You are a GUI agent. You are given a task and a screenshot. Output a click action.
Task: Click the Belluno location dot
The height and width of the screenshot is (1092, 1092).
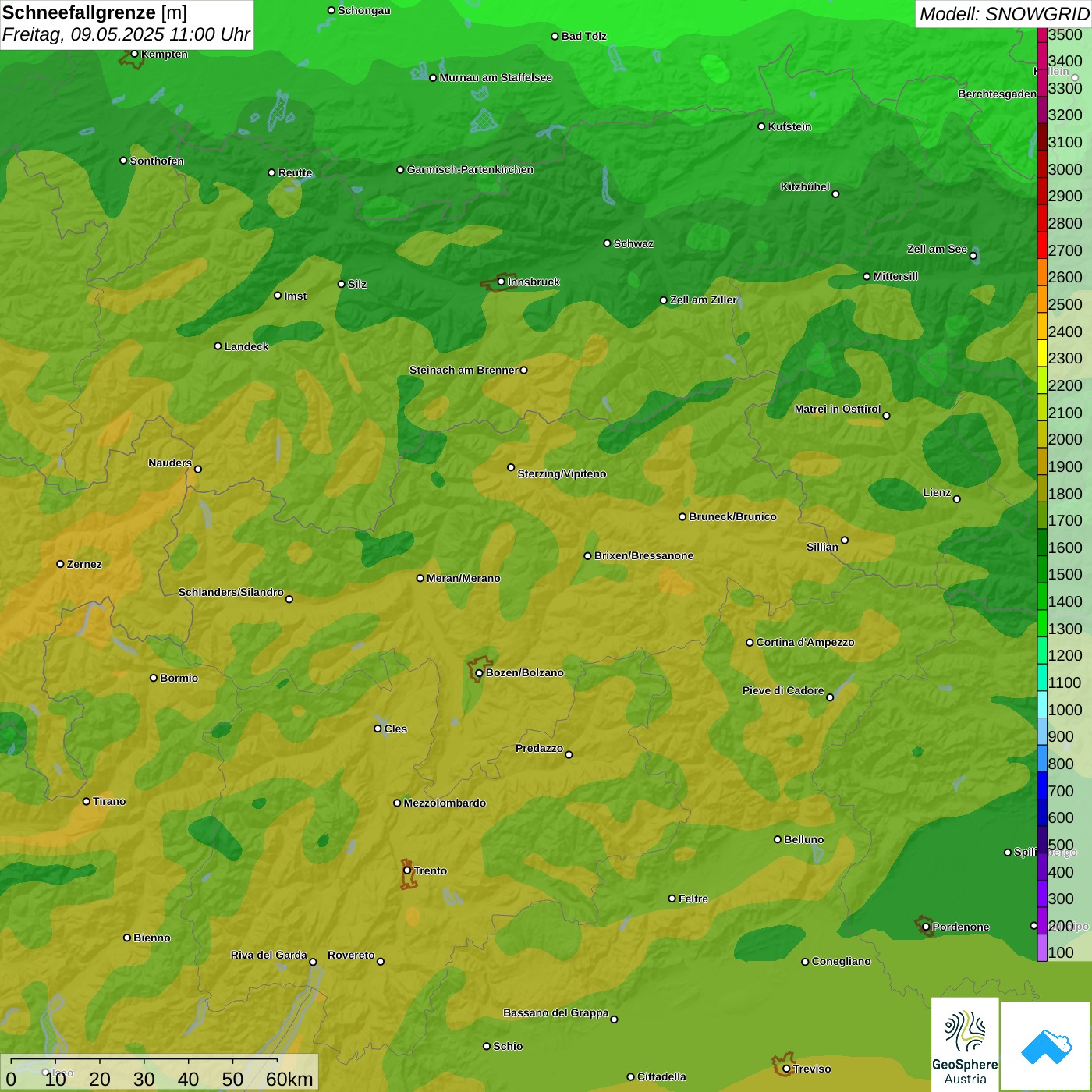click(778, 839)
